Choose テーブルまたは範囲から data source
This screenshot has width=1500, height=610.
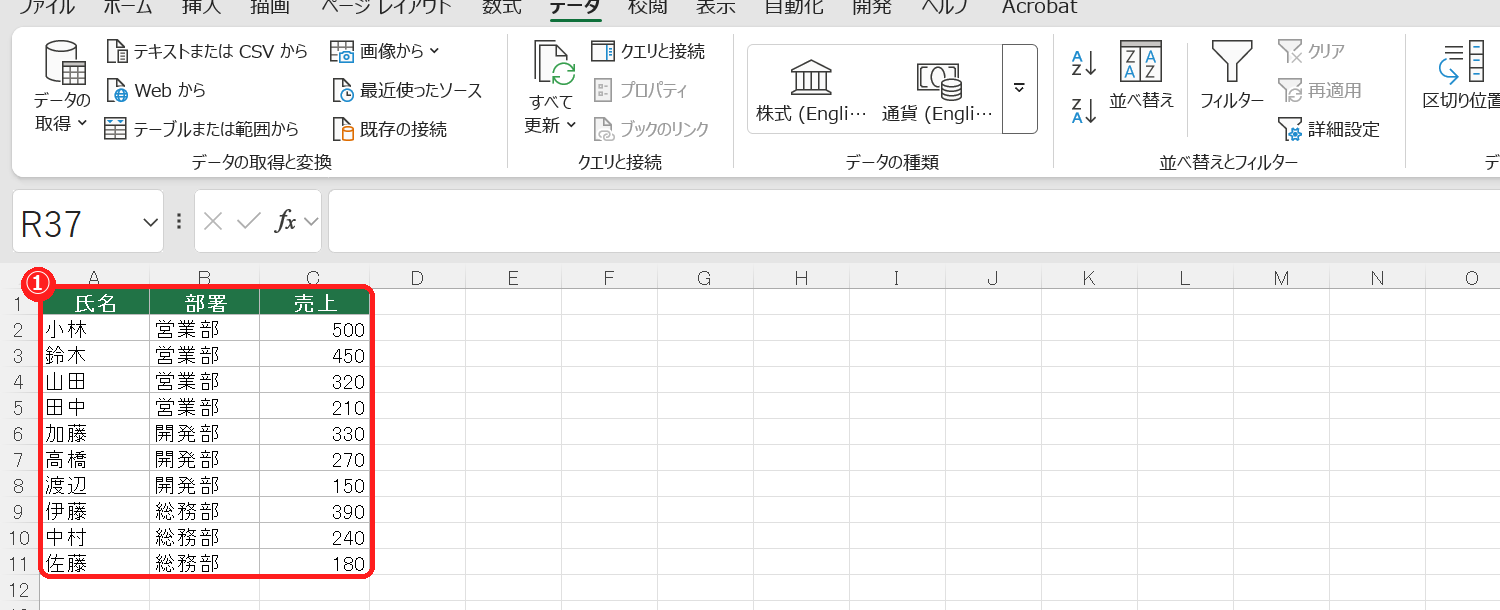[x=202, y=129]
